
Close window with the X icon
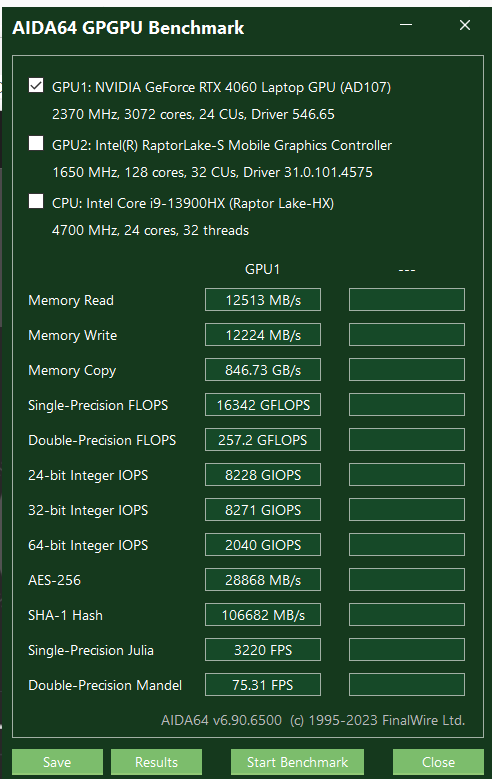click(x=465, y=25)
